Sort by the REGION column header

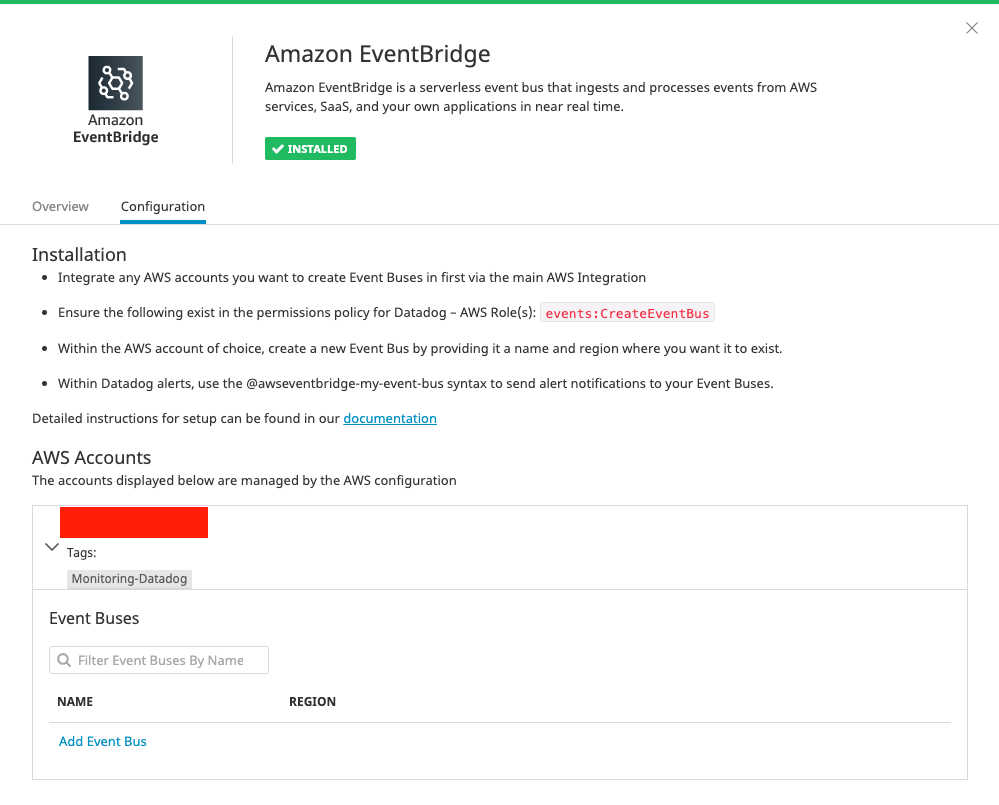[312, 701]
